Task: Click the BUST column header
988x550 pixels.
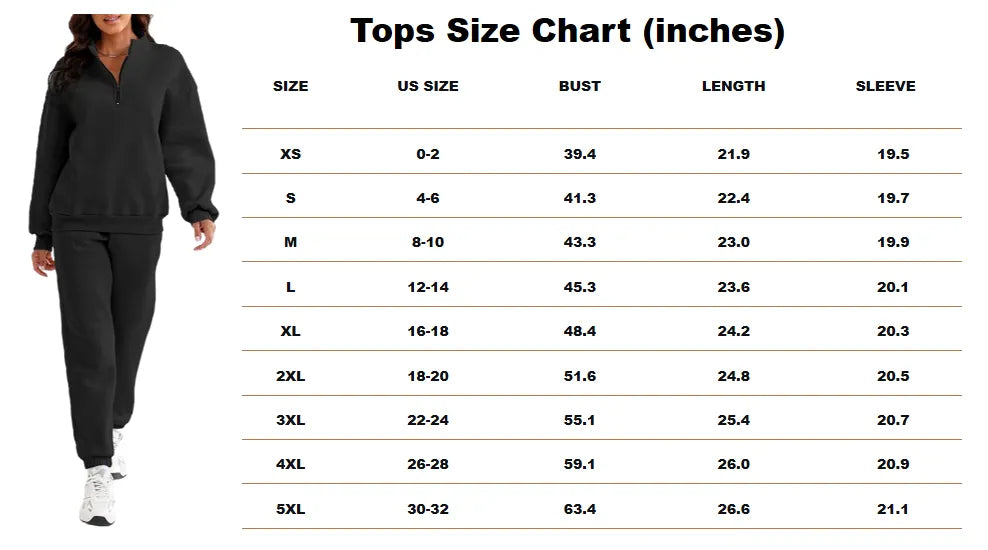Action: click(x=580, y=86)
